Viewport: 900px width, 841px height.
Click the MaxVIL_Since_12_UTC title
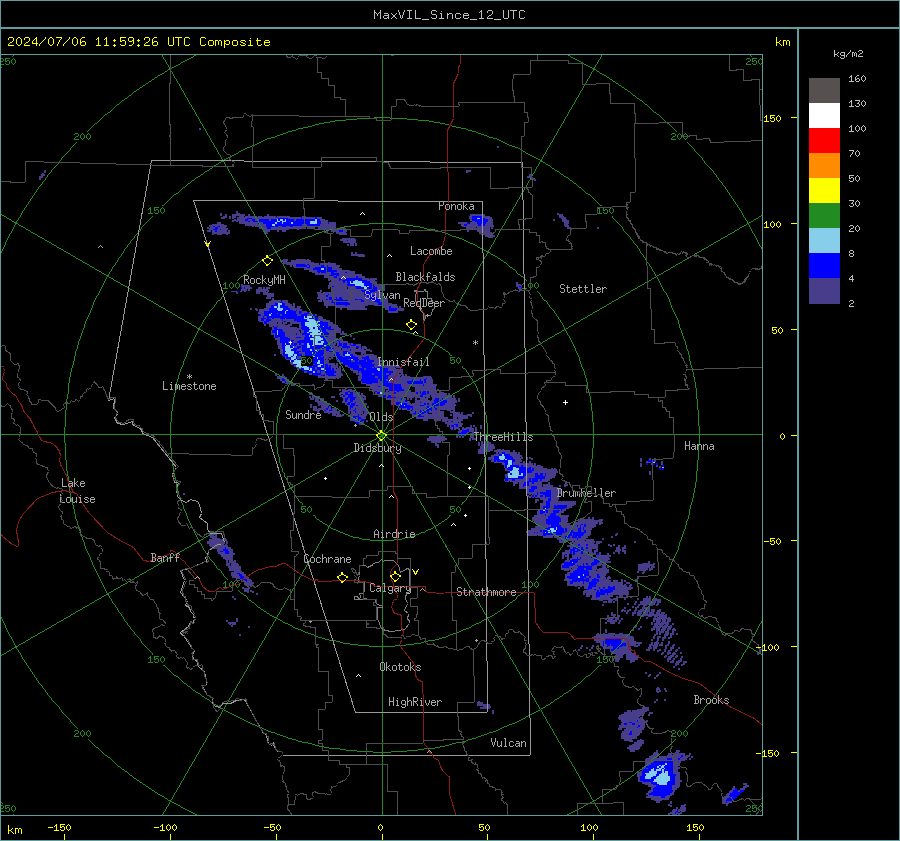(x=449, y=15)
